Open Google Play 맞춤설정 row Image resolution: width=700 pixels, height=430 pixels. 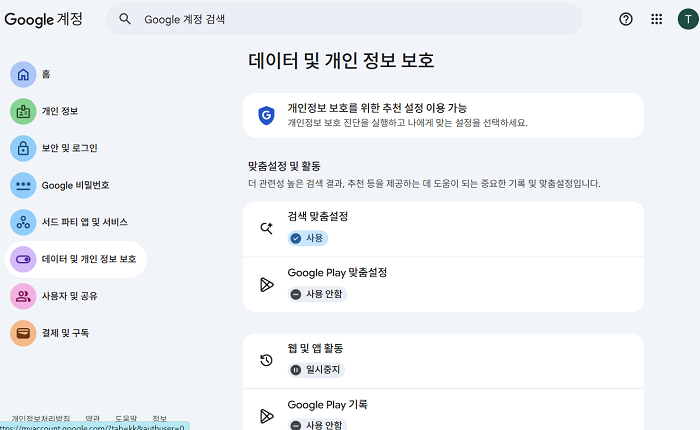(x=443, y=284)
